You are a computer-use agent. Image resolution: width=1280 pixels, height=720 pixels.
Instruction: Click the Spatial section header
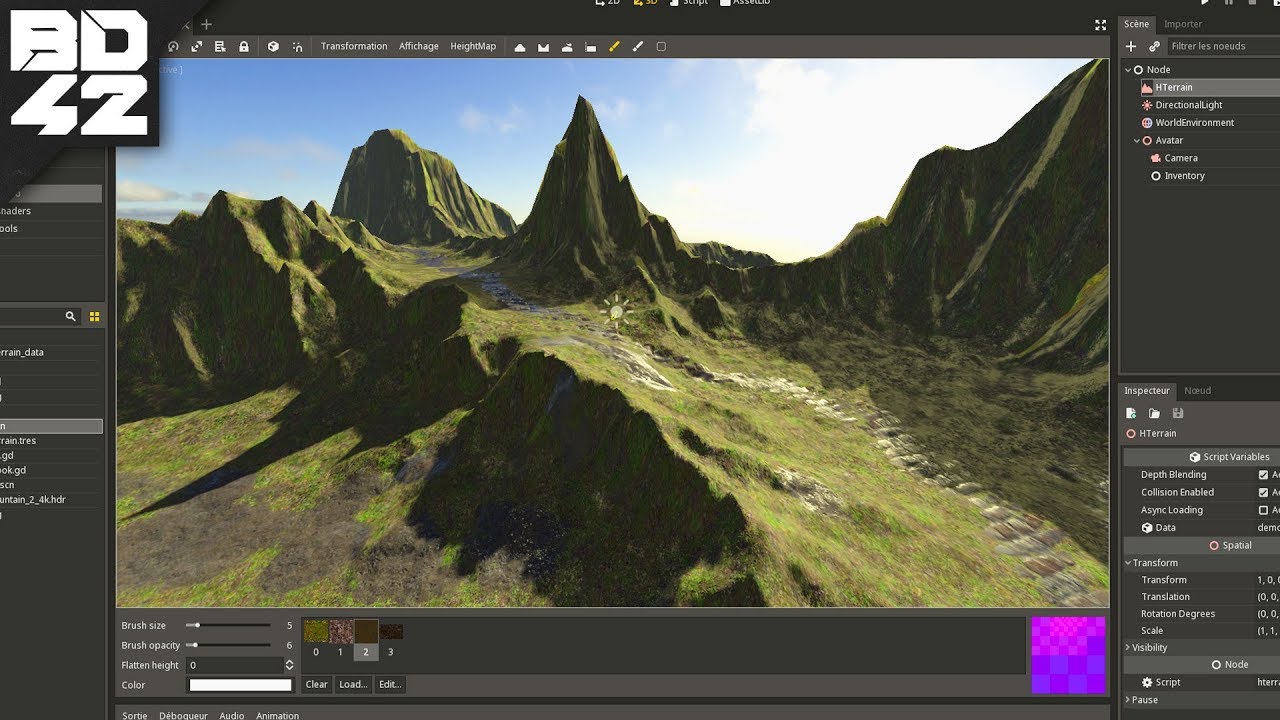(1201, 546)
